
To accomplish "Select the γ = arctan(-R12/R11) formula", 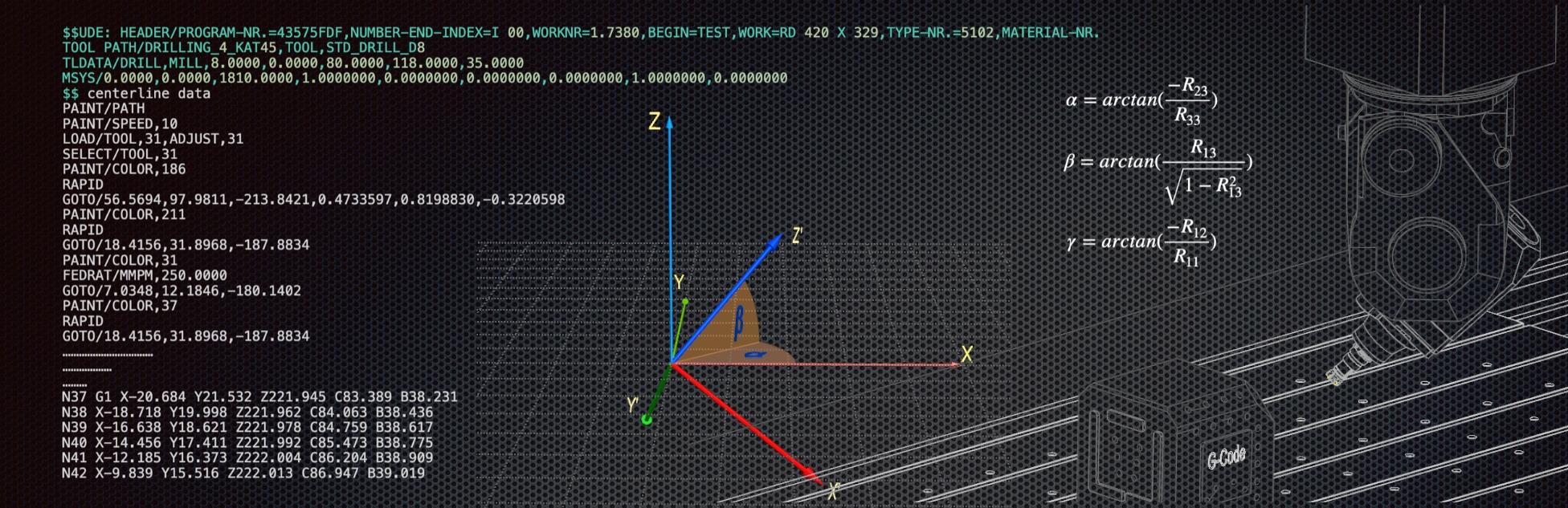I will 1141,242.
